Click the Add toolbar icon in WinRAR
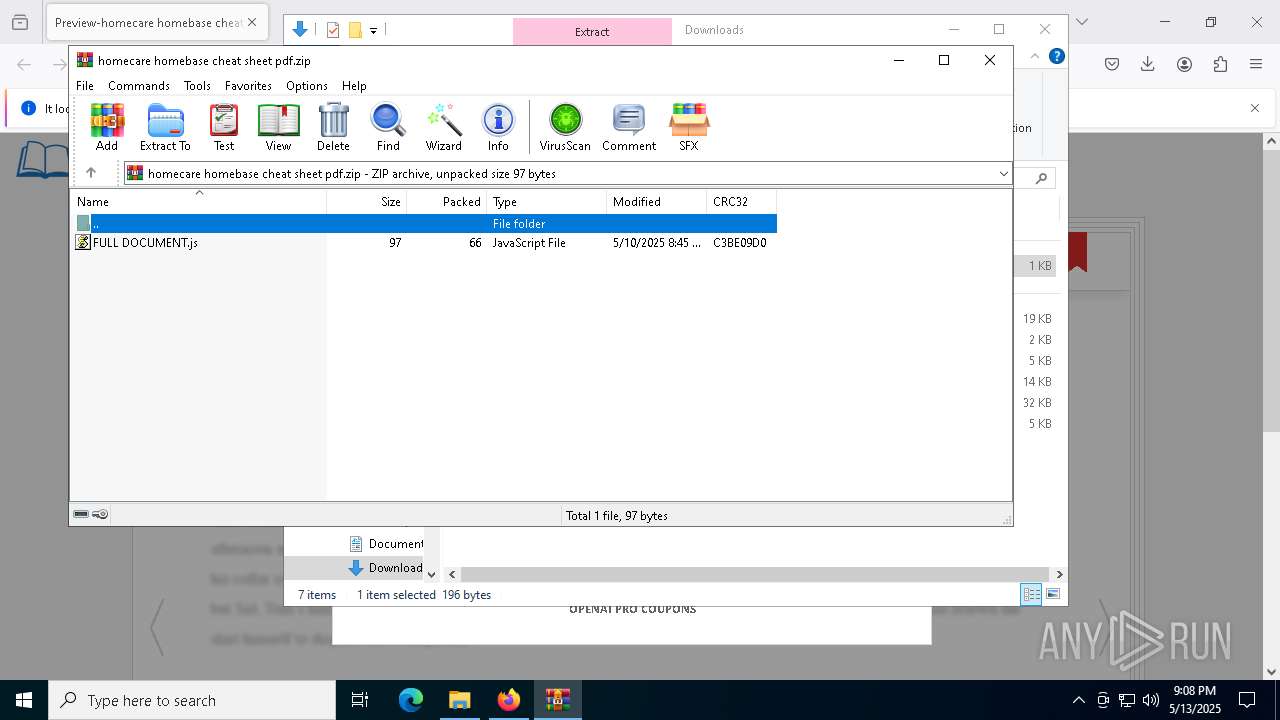Image resolution: width=1280 pixels, height=720 pixels. pos(107,127)
